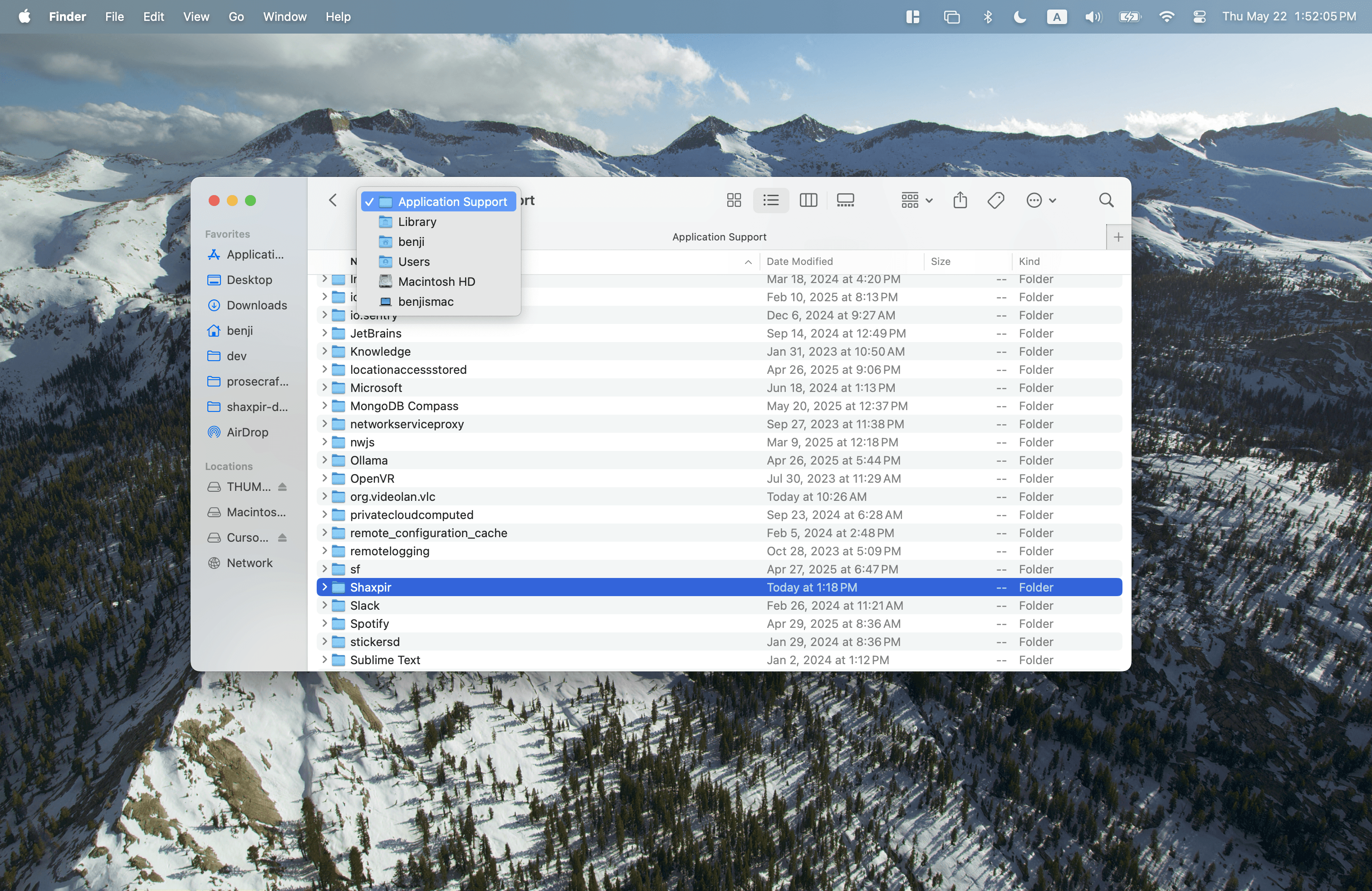Viewport: 1372px width, 891px height.
Task: Open the Finder search magnifier
Action: click(x=1106, y=200)
